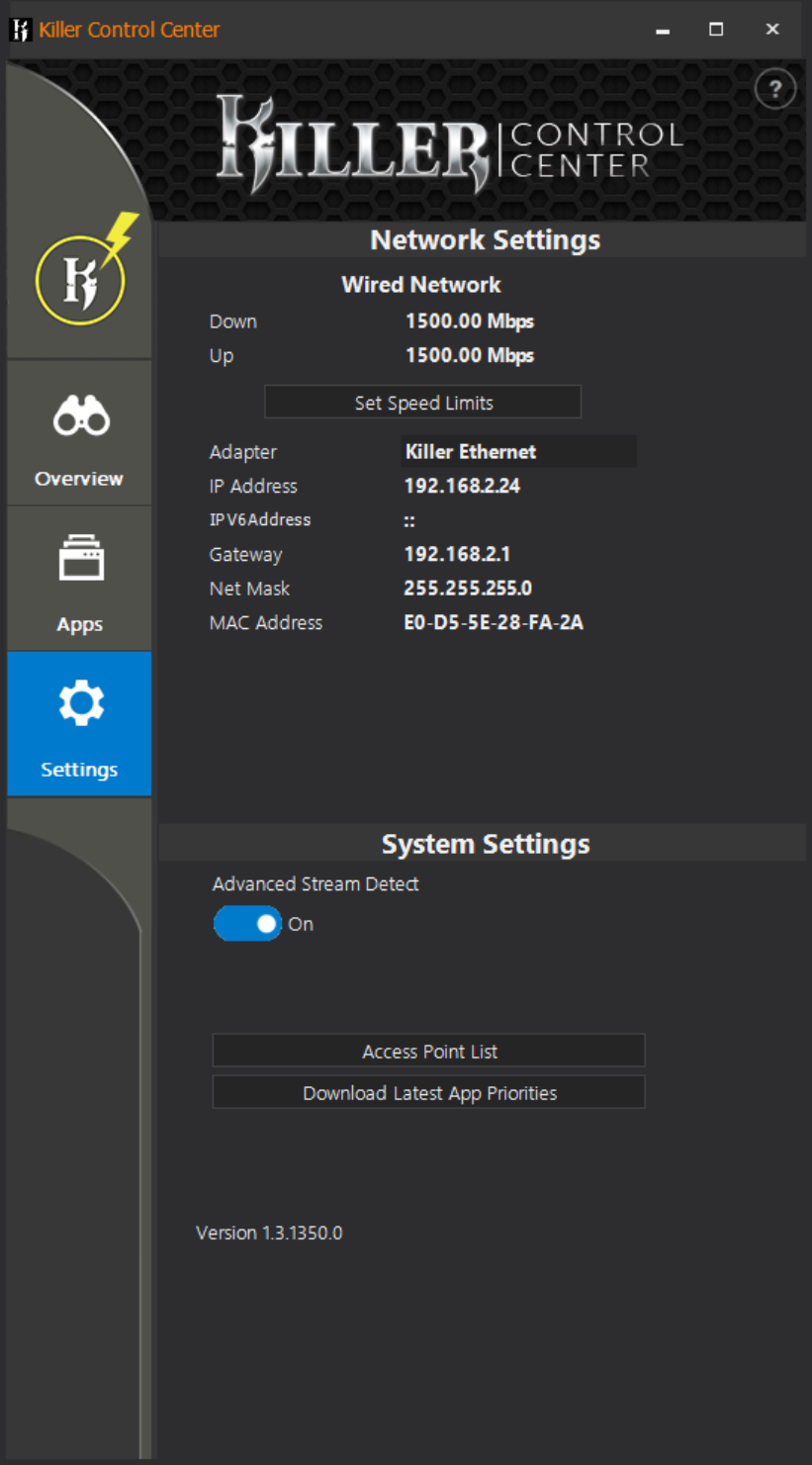Image resolution: width=812 pixels, height=1465 pixels.
Task: Click the IP address 192.168.2.24
Action: click(x=462, y=486)
